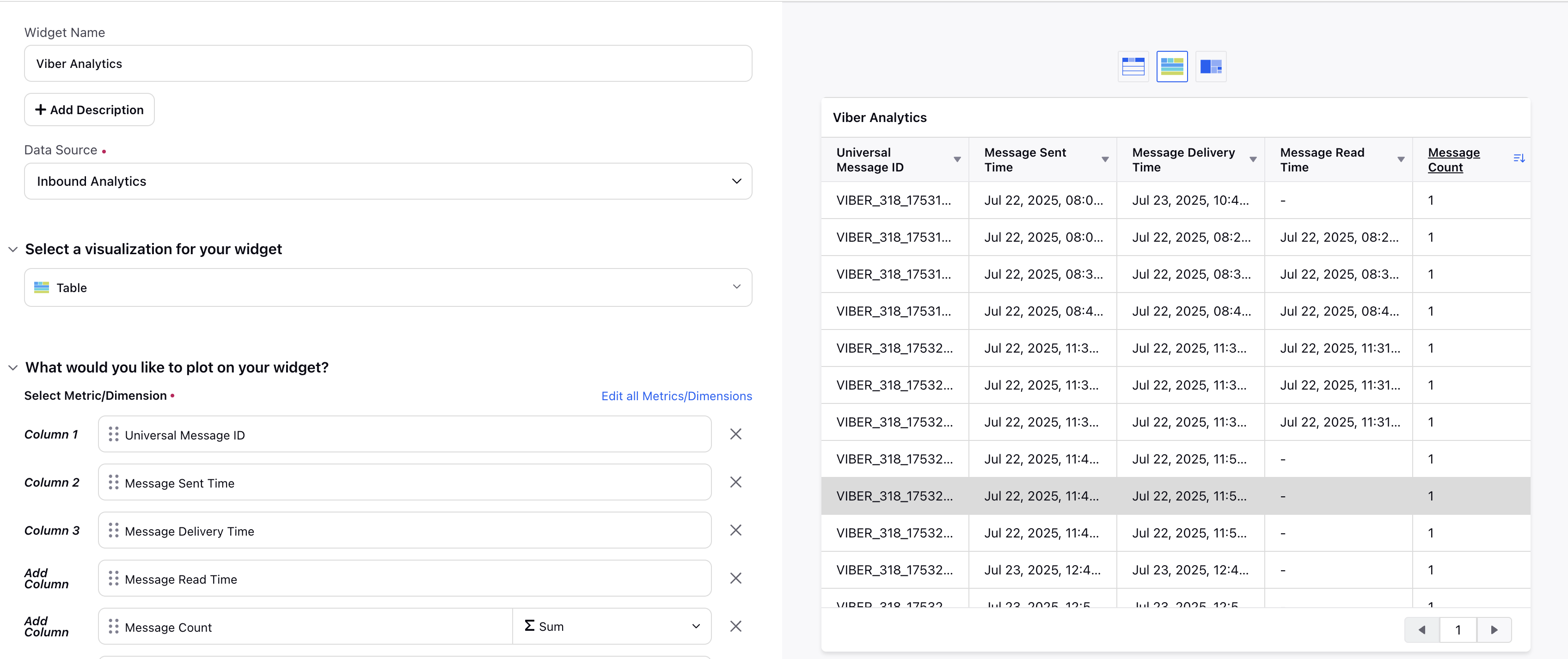Image resolution: width=1568 pixels, height=659 pixels.
Task: Remove the Message Read Time column
Action: tap(735, 578)
